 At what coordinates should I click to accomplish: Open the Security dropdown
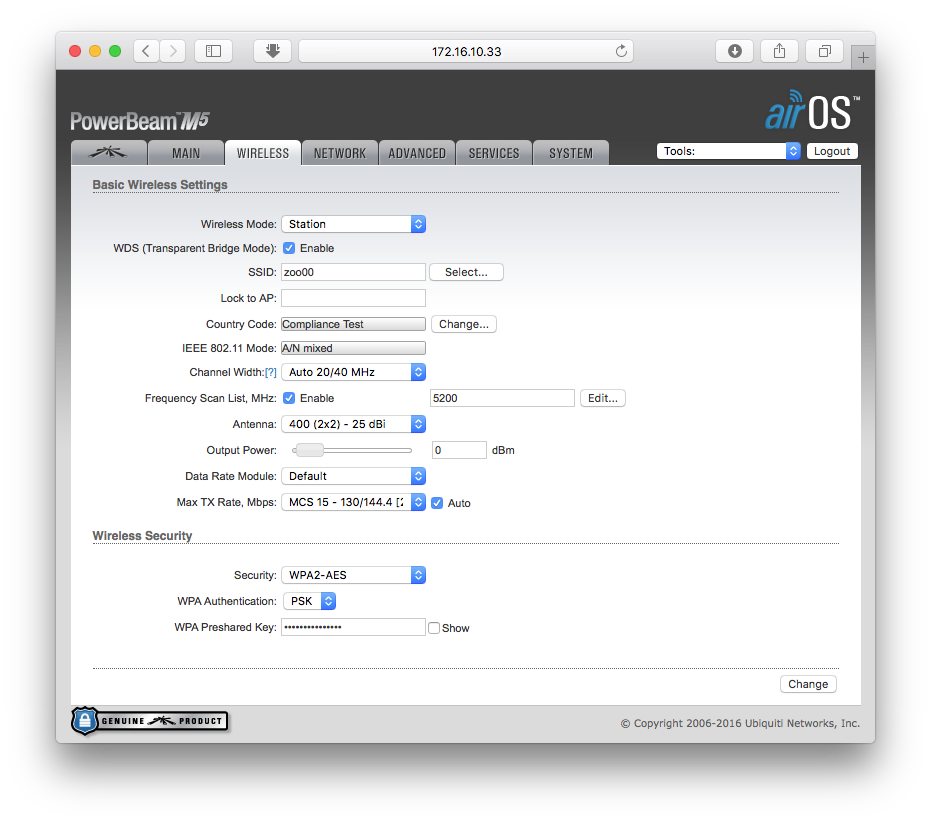353,575
